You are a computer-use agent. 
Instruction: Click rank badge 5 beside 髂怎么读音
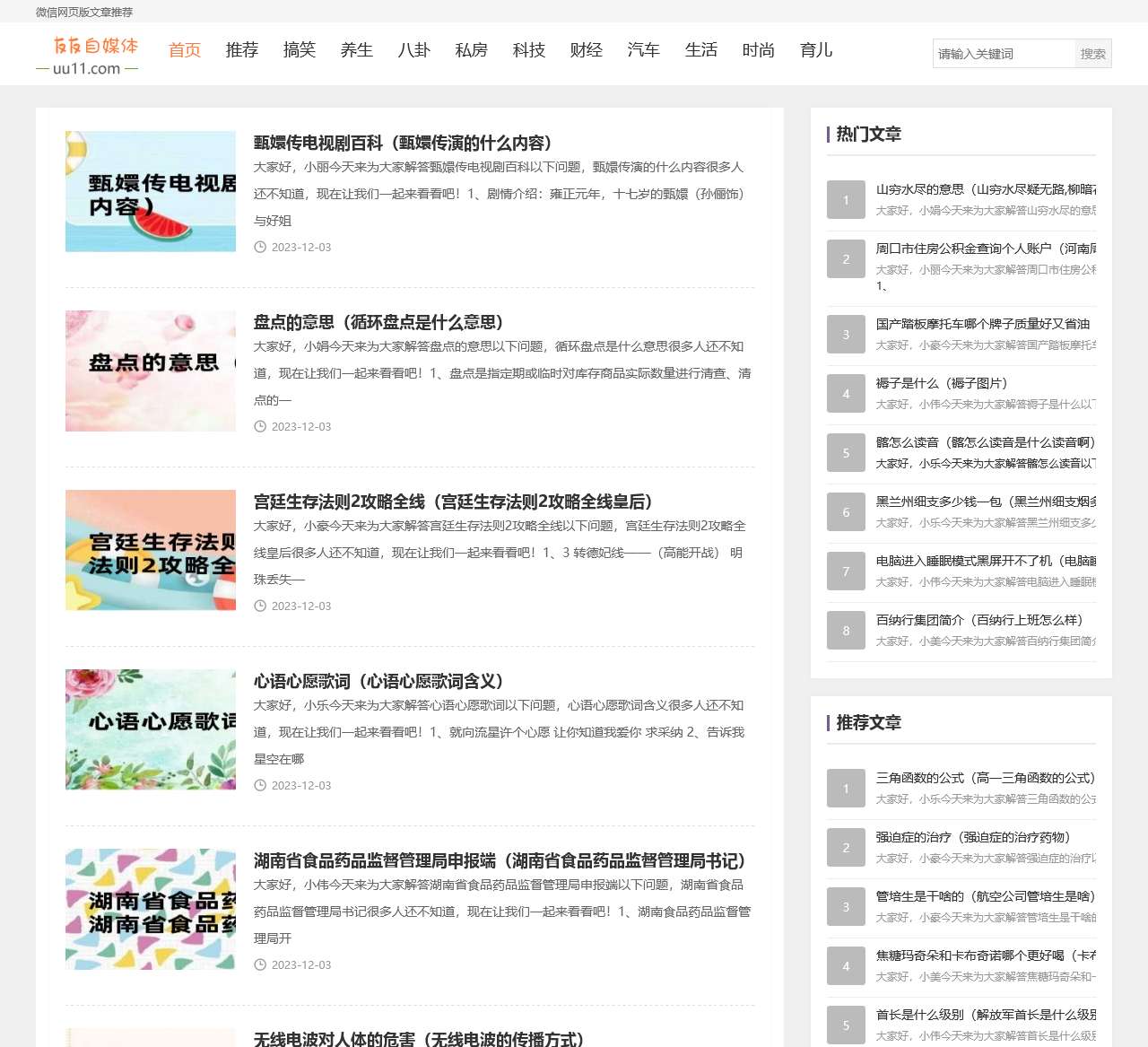click(x=846, y=453)
